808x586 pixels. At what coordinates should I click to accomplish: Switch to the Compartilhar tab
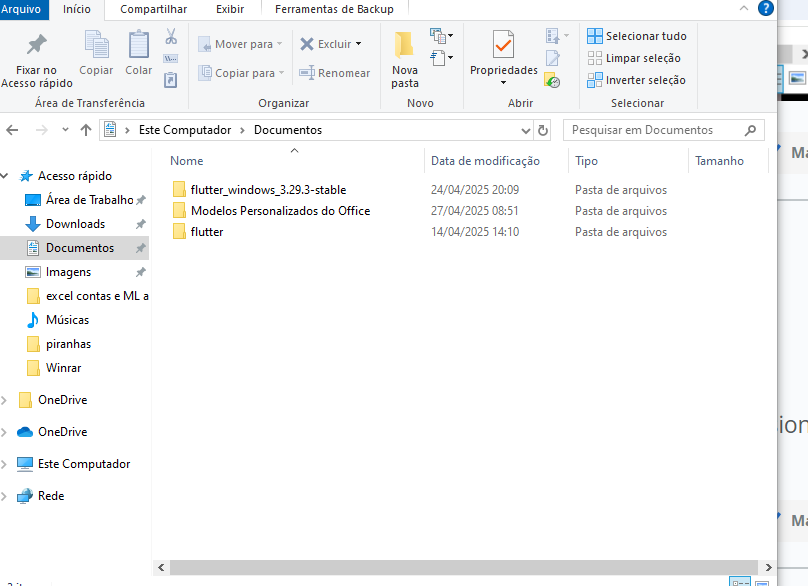pyautogui.click(x=154, y=9)
